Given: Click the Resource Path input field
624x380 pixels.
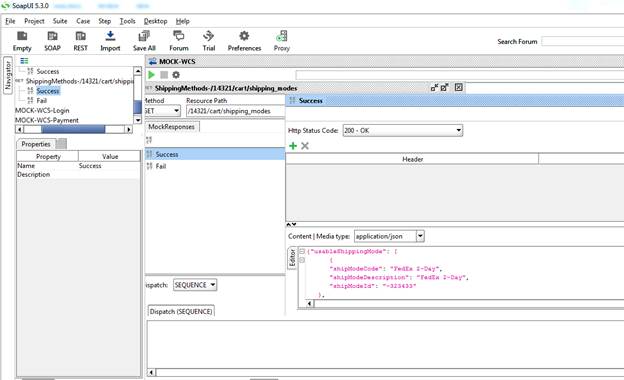Looking at the screenshot, I should tap(236, 111).
